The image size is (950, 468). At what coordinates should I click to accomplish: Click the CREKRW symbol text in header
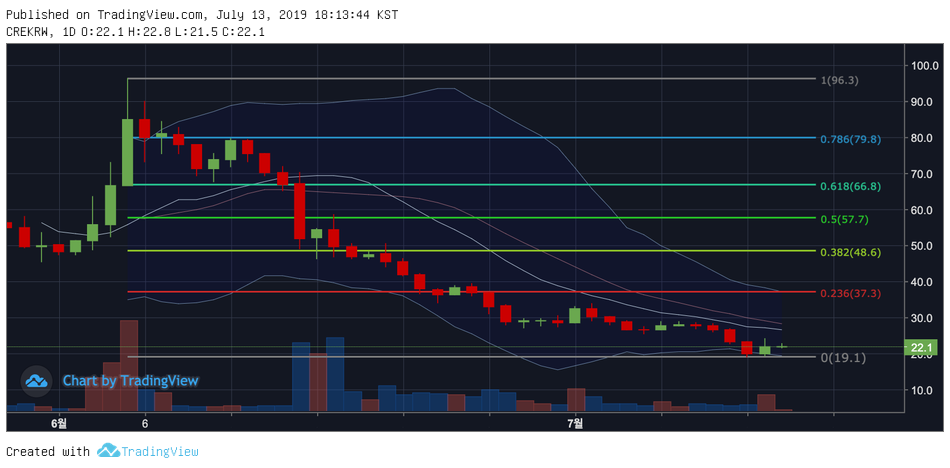pyautogui.click(x=30, y=32)
